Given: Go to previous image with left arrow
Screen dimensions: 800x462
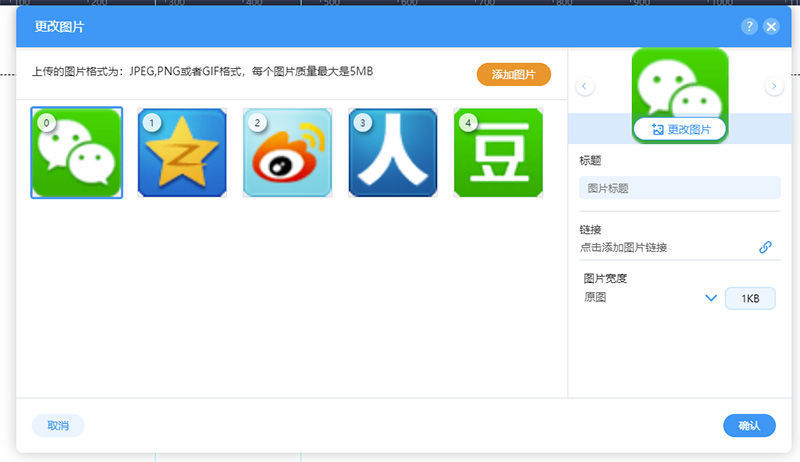Looking at the screenshot, I should pyautogui.click(x=585, y=86).
